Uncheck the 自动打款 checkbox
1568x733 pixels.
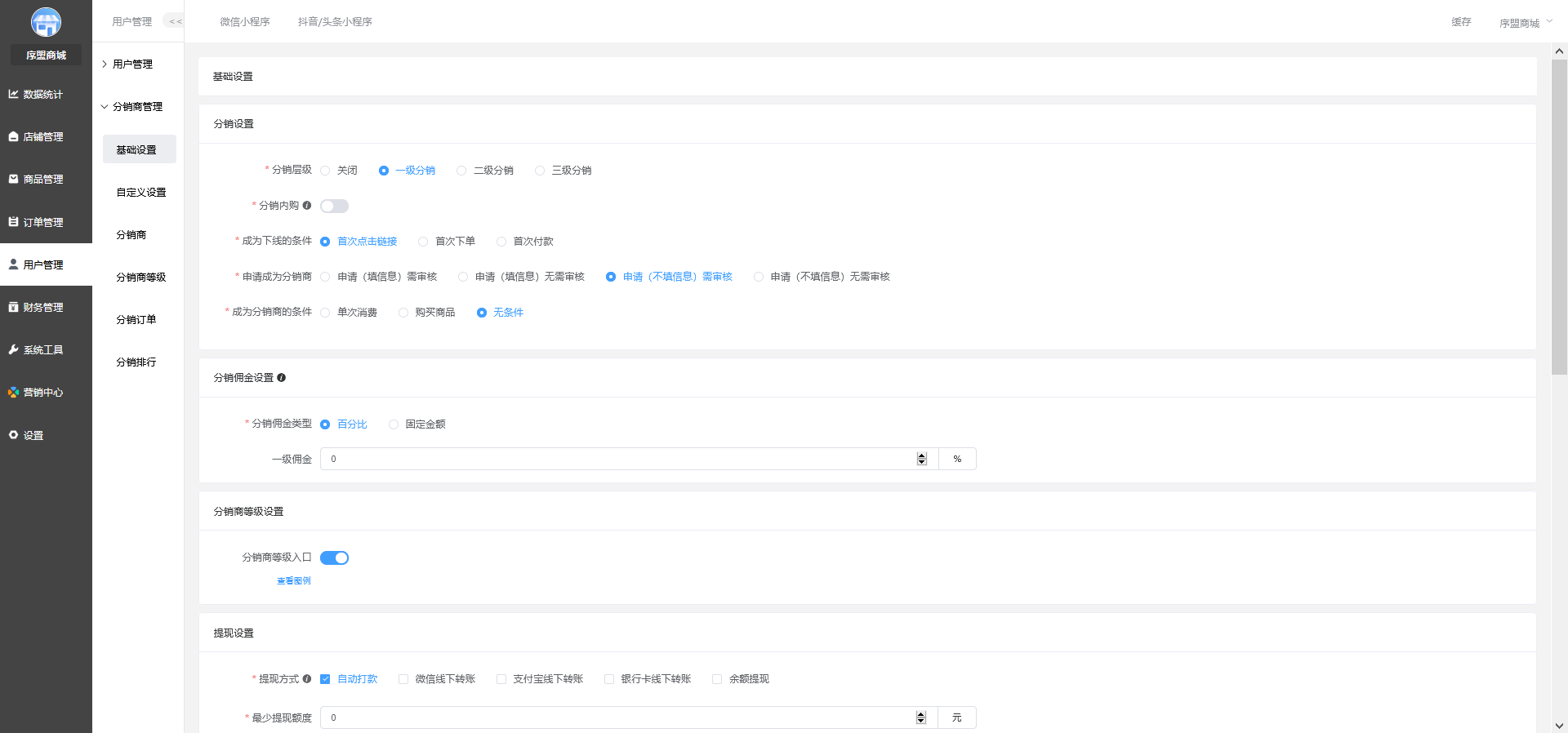[325, 679]
